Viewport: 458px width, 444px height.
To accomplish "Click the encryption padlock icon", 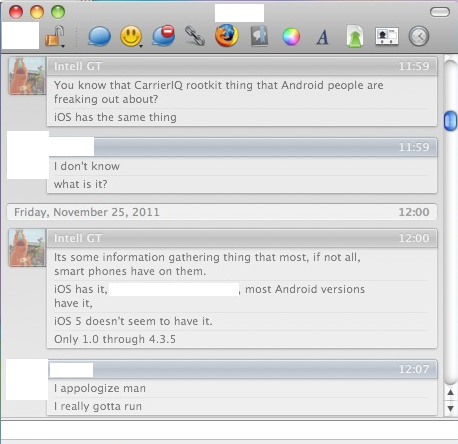I will [x=54, y=36].
